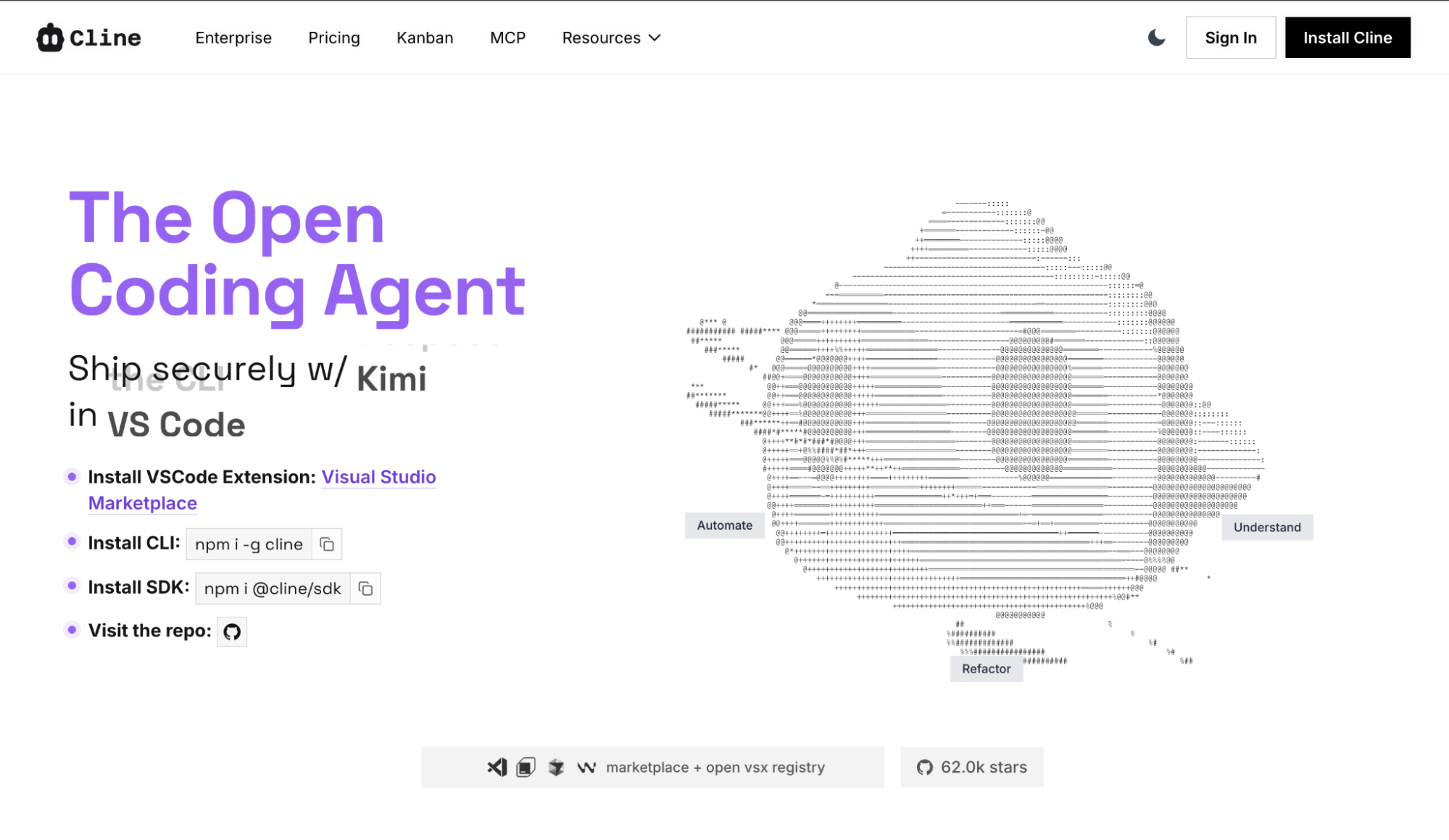Go to the Pricing page
Image resolution: width=1449 pixels, height=840 pixels.
tap(334, 38)
